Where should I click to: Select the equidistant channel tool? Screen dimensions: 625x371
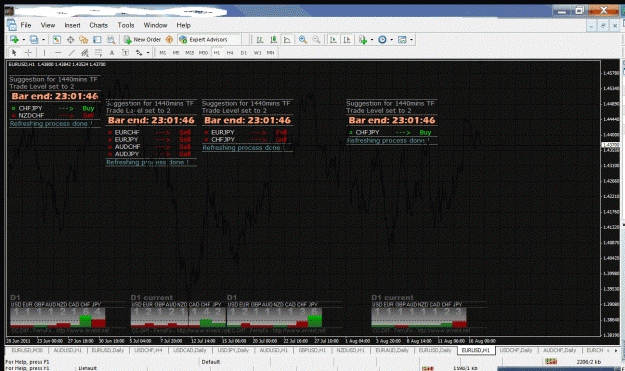(85, 53)
